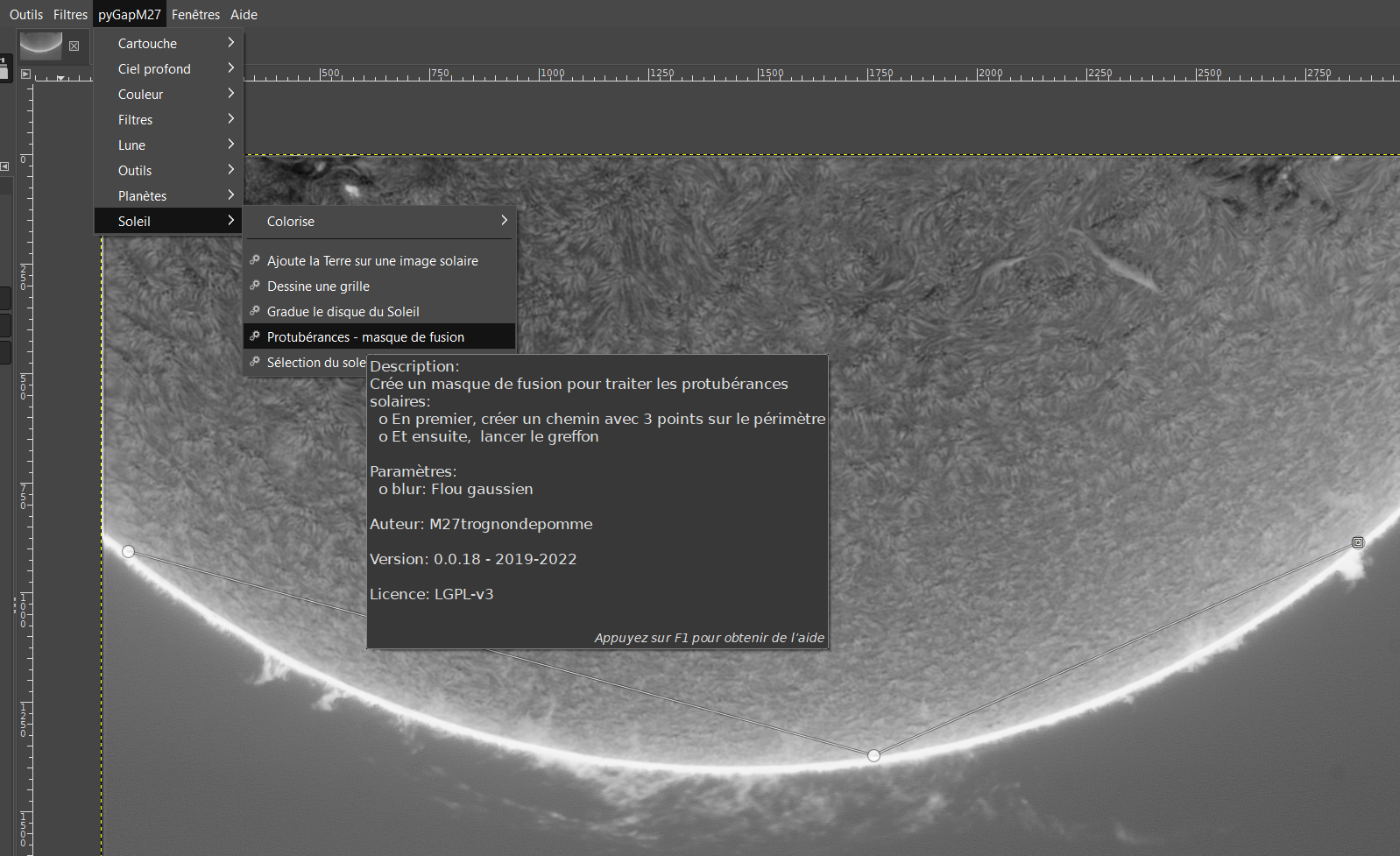
Task: Click the 'o blur: Flou gaussien' parameter line
Action: pos(456,489)
